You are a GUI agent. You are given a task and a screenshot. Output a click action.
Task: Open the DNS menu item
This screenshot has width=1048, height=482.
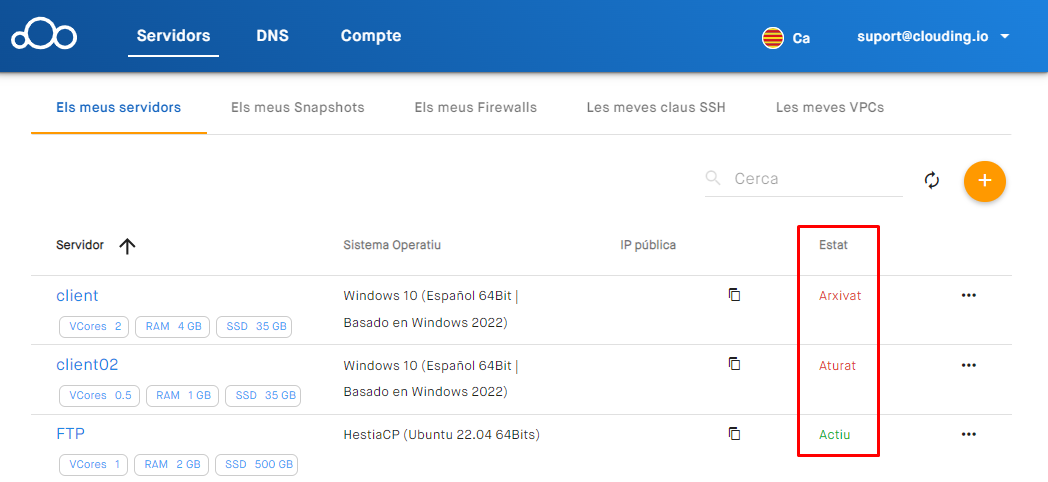point(272,36)
